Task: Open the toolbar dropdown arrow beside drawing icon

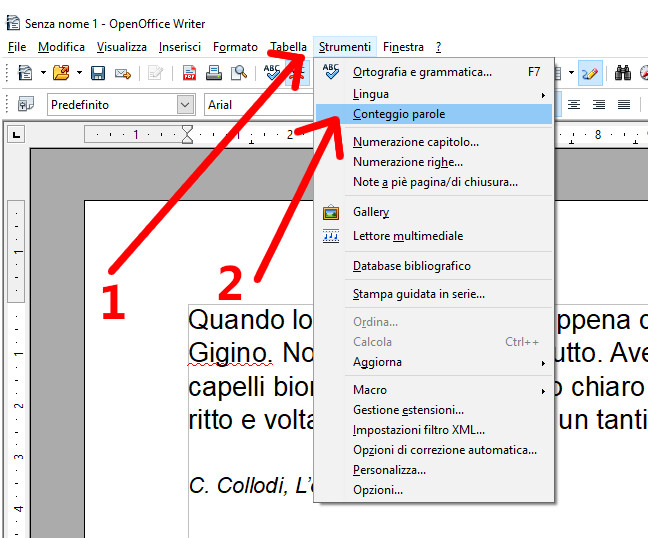Action: click(x=571, y=73)
